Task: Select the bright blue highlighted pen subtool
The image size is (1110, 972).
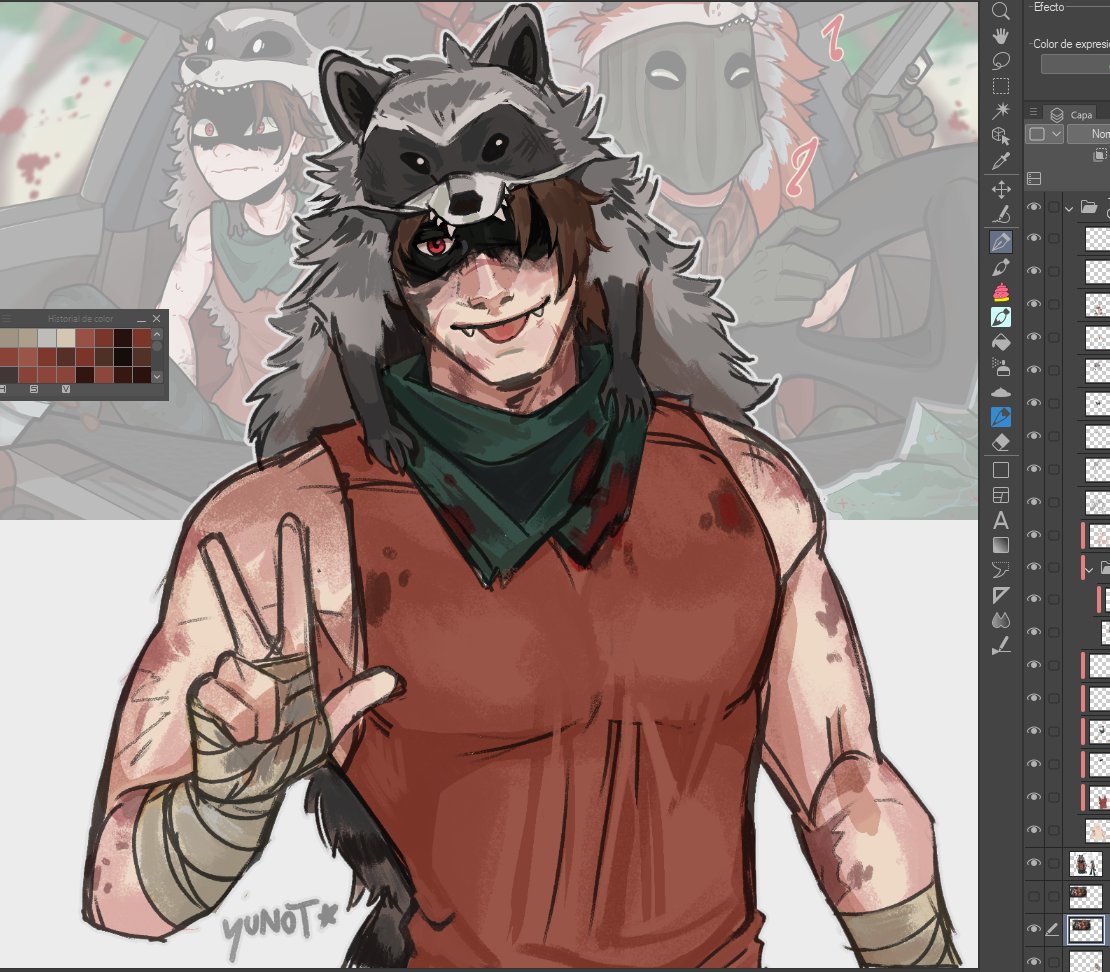Action: (x=1000, y=418)
